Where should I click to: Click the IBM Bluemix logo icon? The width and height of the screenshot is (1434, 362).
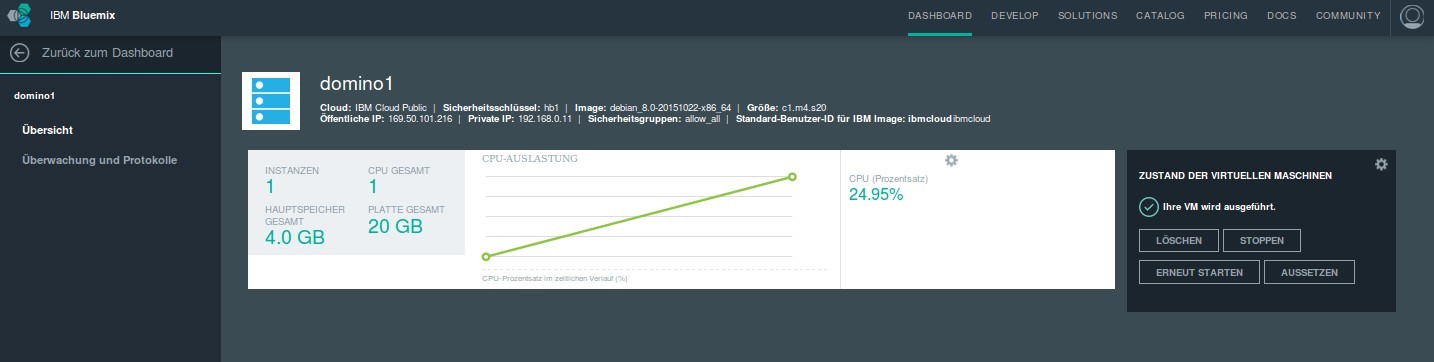pos(19,16)
